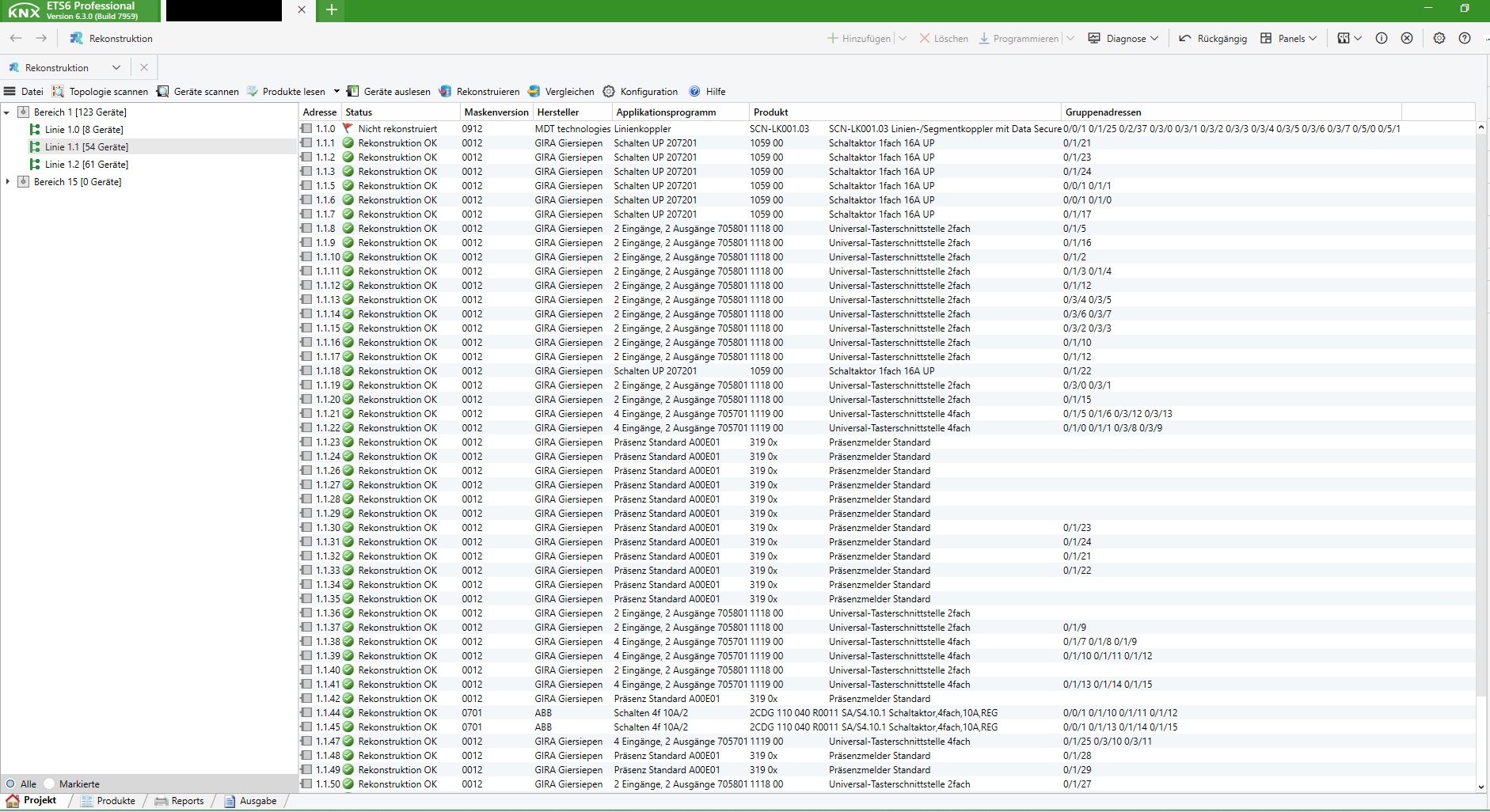Click the Rückgängig undo button
1490x812 pixels.
1212,38
